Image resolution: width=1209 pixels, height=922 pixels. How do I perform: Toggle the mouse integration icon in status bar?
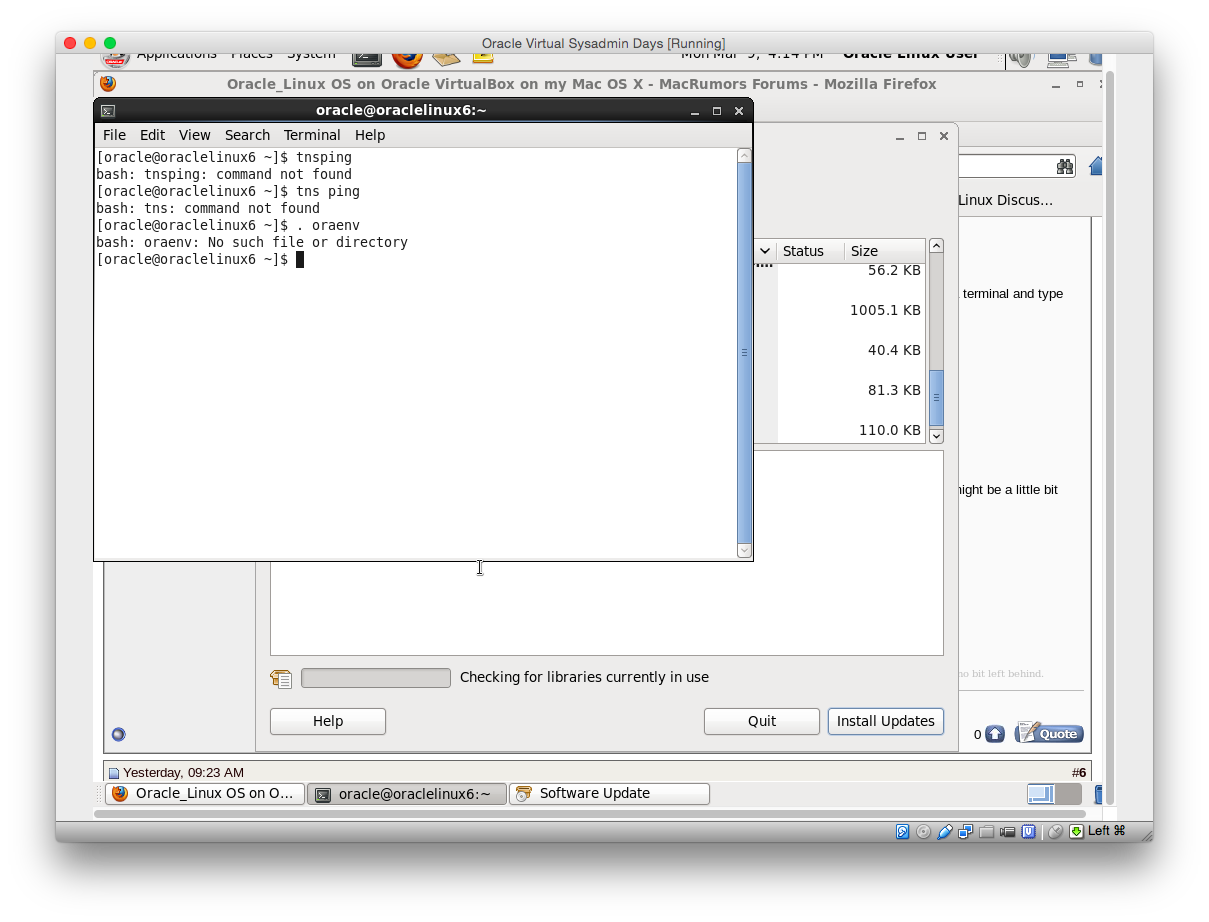tap(1055, 831)
